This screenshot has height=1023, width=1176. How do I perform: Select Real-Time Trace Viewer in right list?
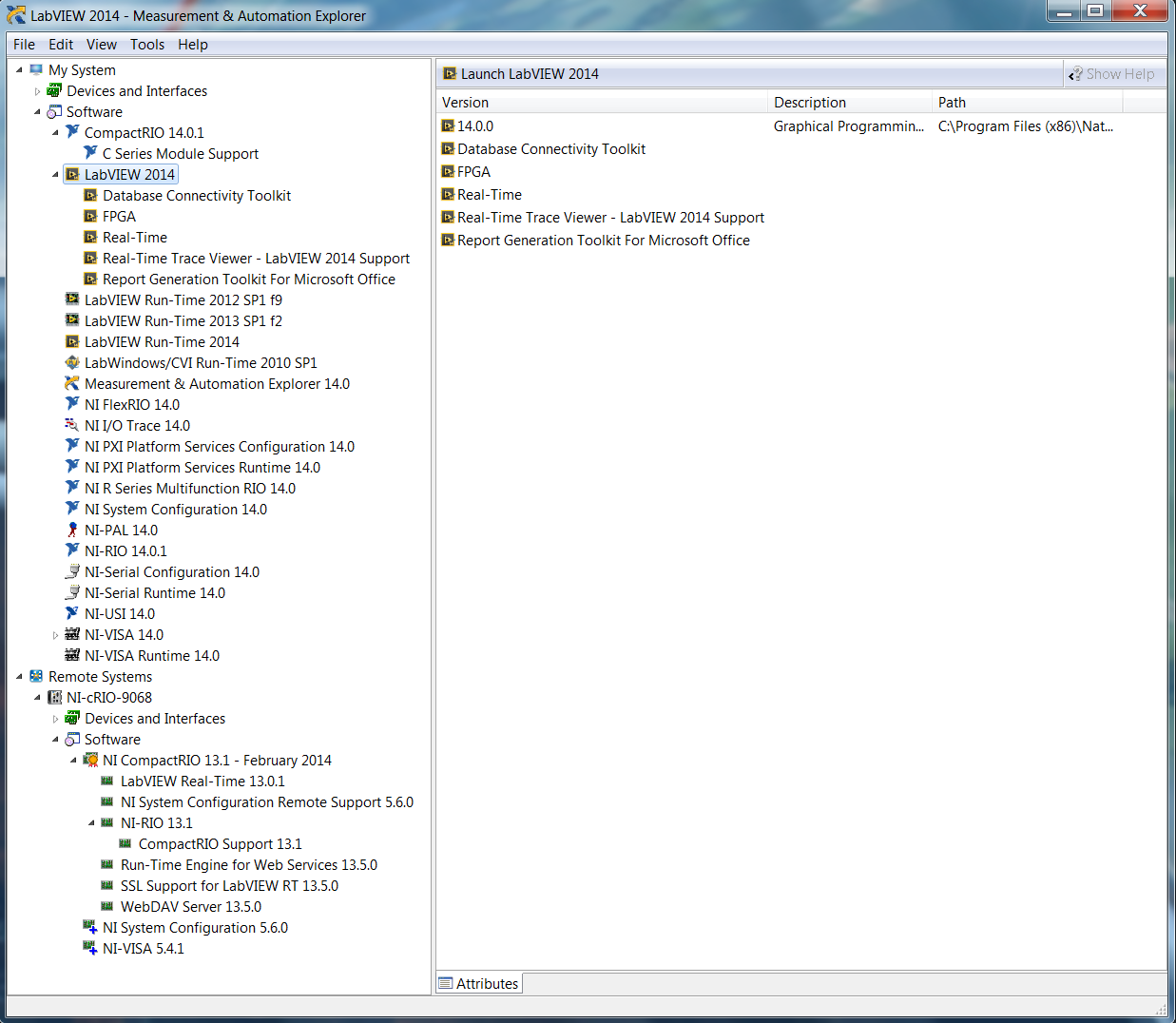pos(610,217)
